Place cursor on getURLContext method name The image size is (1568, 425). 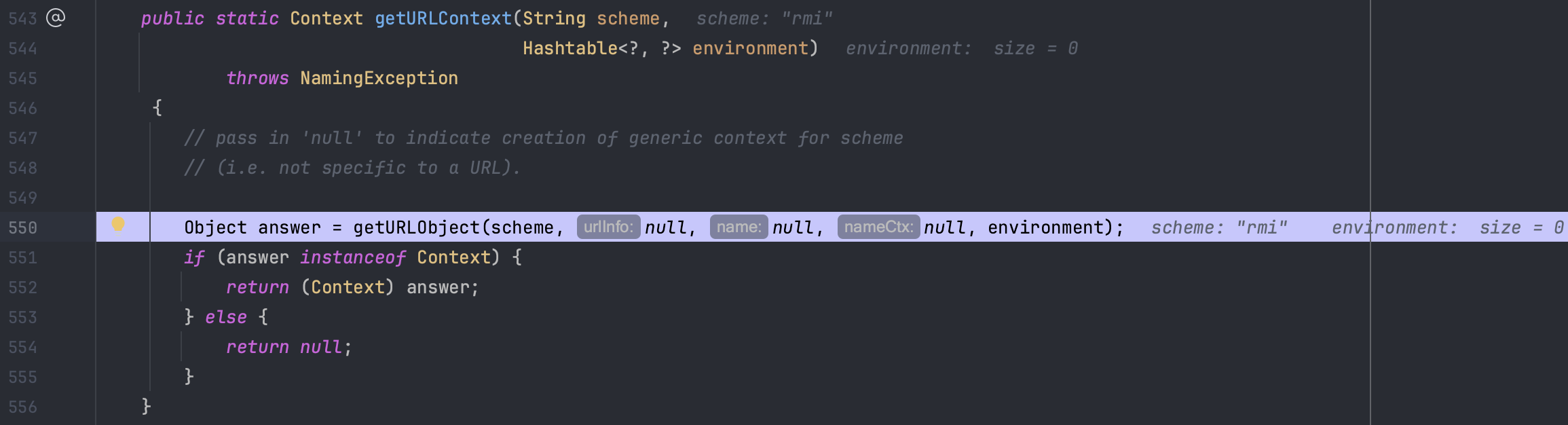point(443,18)
